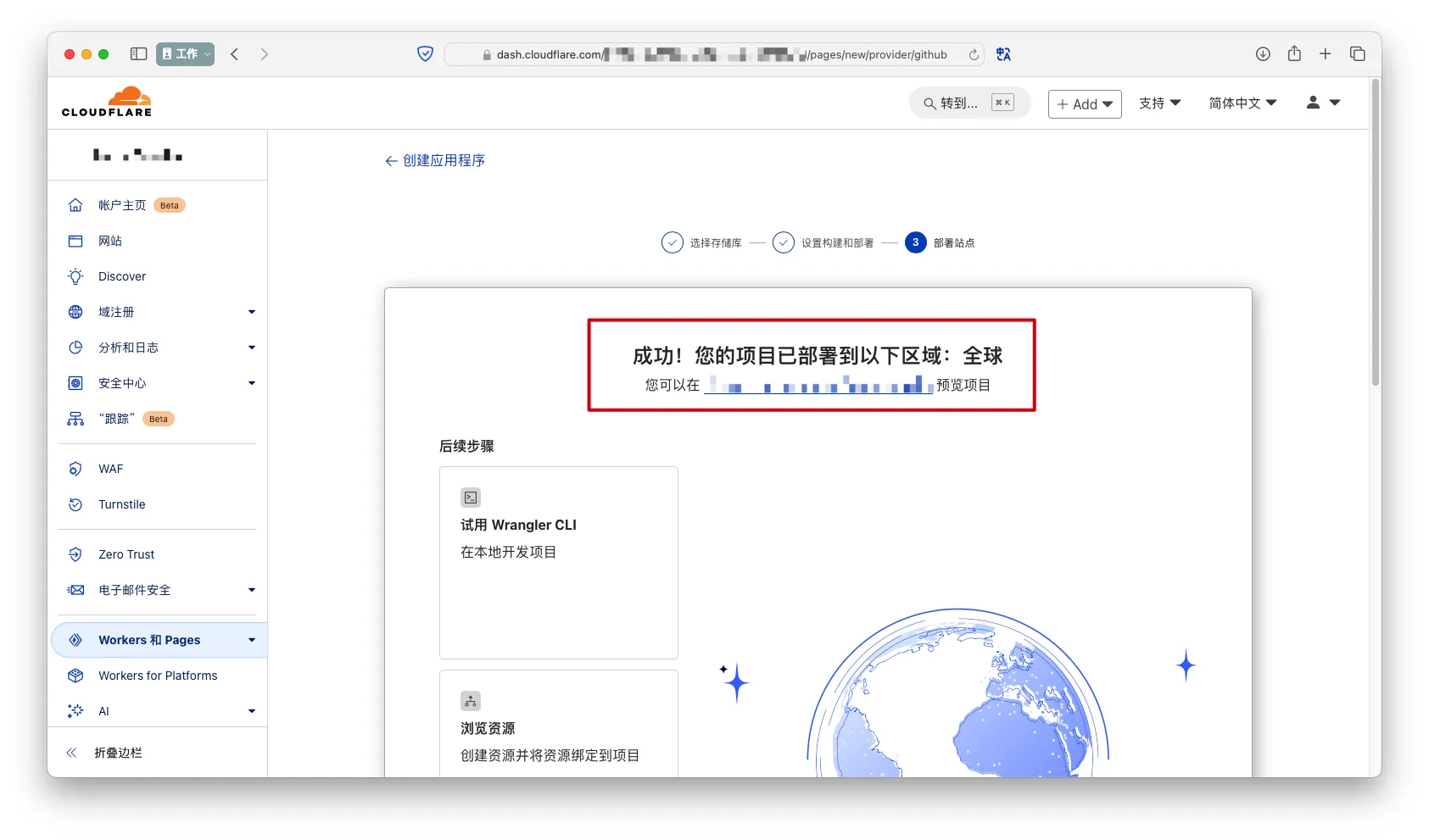1429x840 pixels.
Task: Go forward with Safari's forward arrow
Action: pos(265,54)
